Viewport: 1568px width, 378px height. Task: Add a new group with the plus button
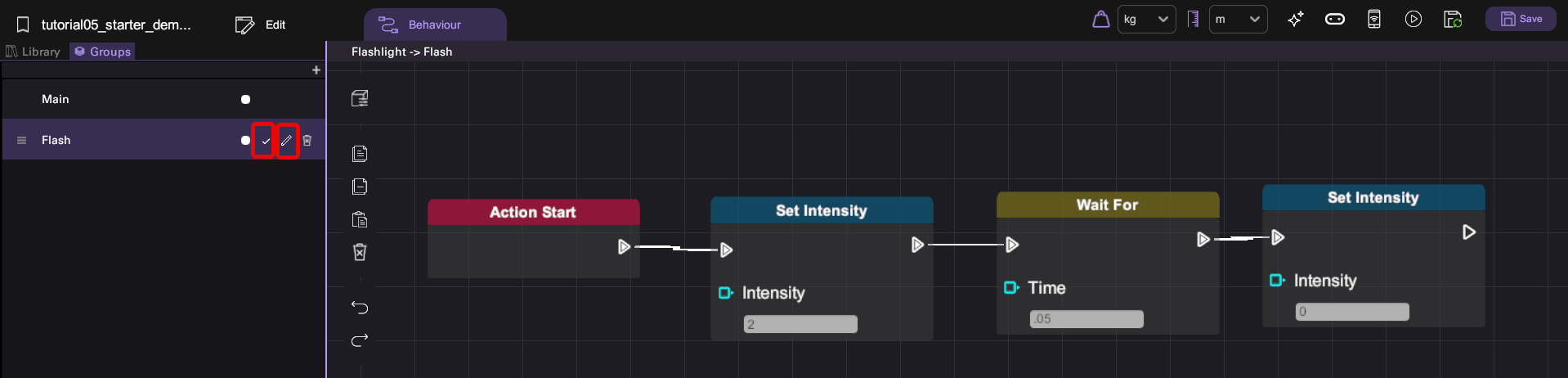click(316, 70)
